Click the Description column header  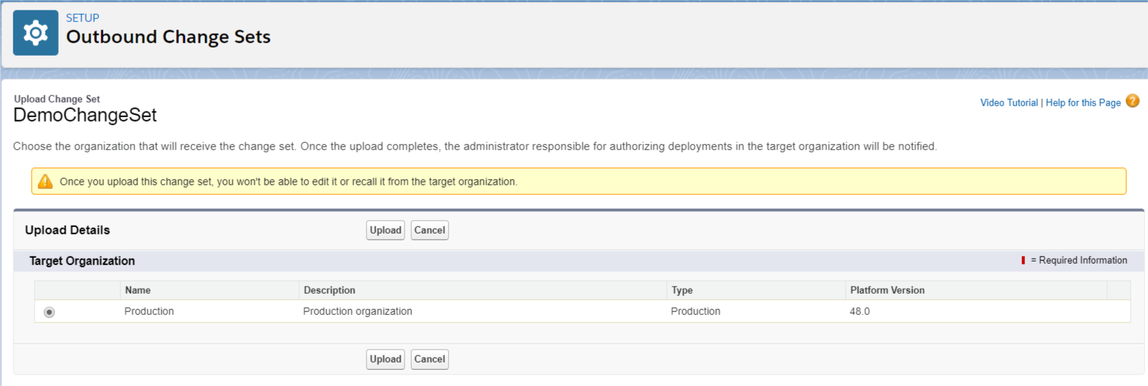tap(329, 291)
